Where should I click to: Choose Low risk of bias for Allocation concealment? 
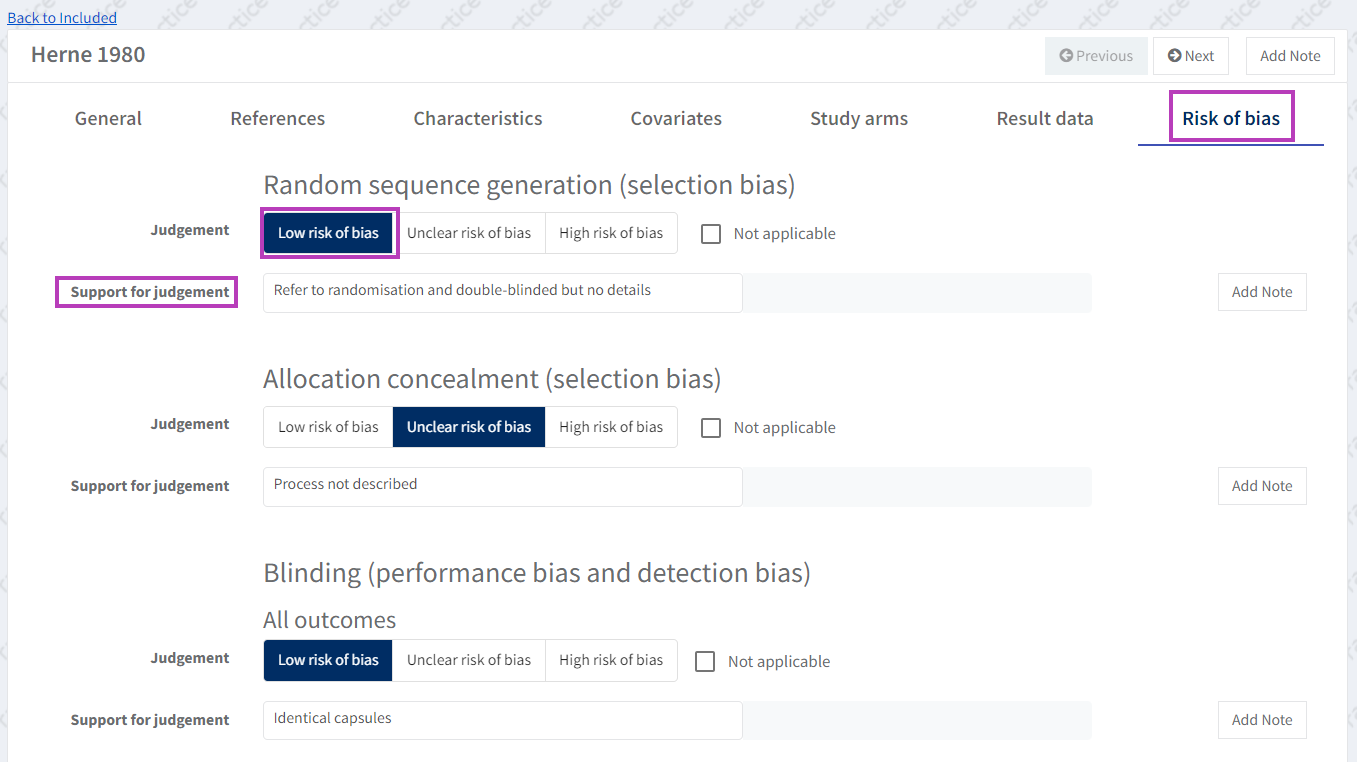pyautogui.click(x=328, y=427)
